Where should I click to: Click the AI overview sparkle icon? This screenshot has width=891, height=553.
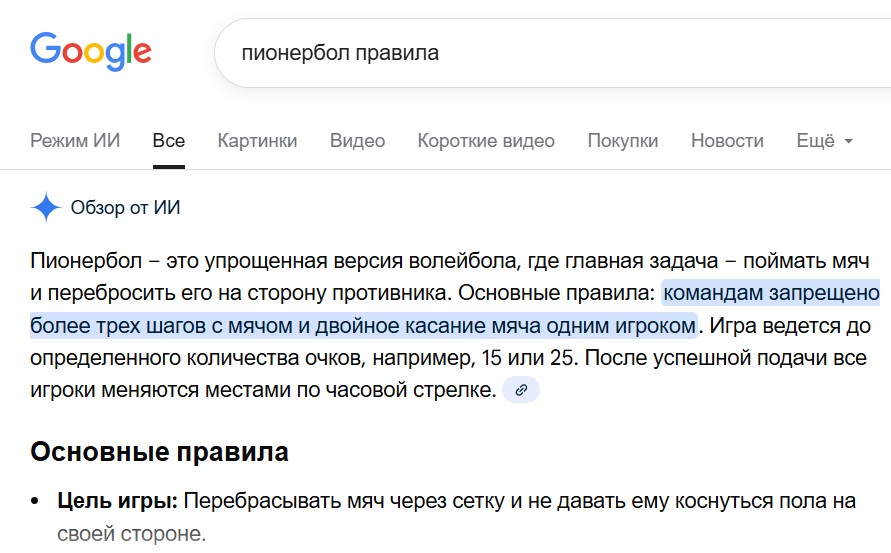46,207
